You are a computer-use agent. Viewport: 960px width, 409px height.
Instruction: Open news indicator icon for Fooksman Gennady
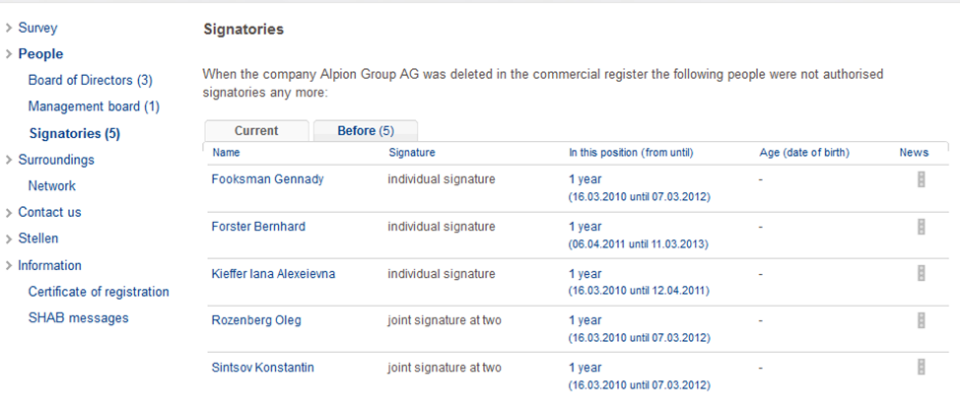pos(921,179)
